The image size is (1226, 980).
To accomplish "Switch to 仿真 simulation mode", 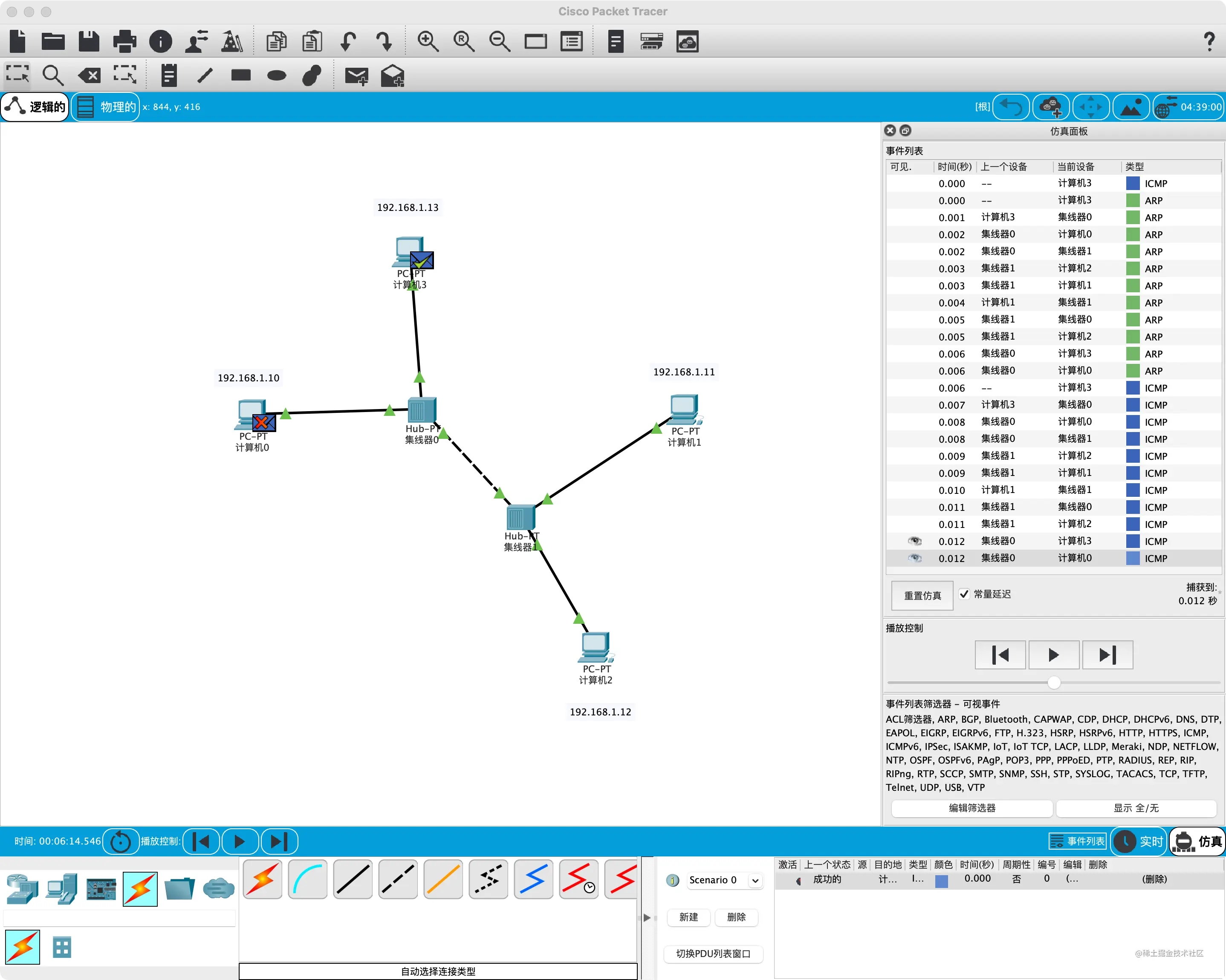I will (x=1197, y=841).
